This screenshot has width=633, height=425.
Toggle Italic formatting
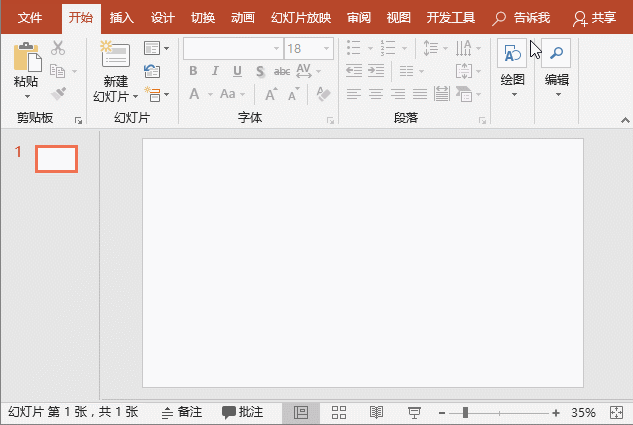click(x=215, y=71)
